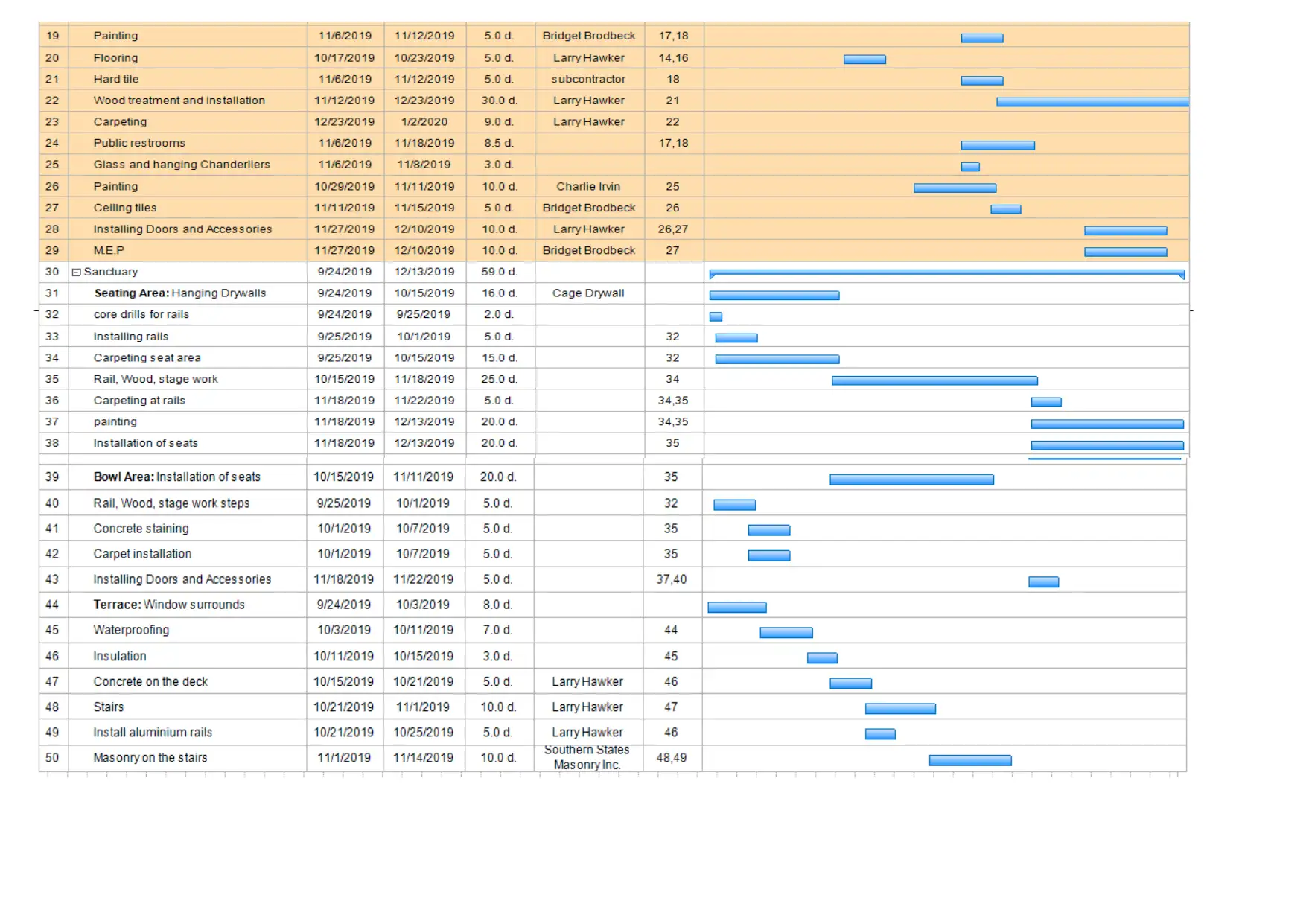The height and width of the screenshot is (924, 1306).
Task: Click duration cell '59.0 d.' for Sanctuary
Action: click(499, 272)
